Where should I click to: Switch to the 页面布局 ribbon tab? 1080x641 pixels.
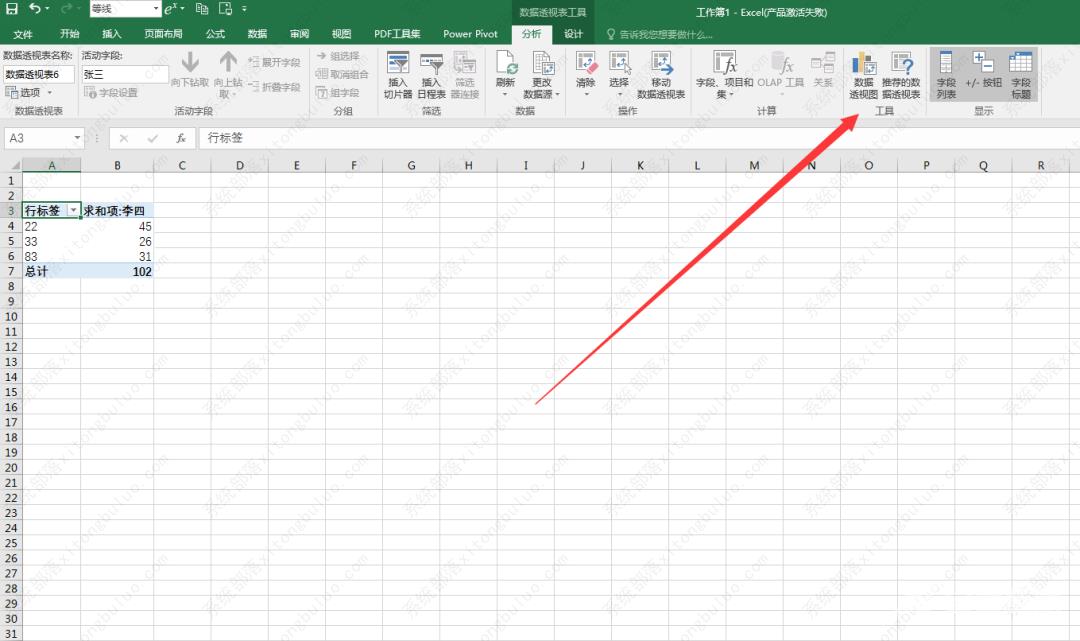(x=163, y=34)
